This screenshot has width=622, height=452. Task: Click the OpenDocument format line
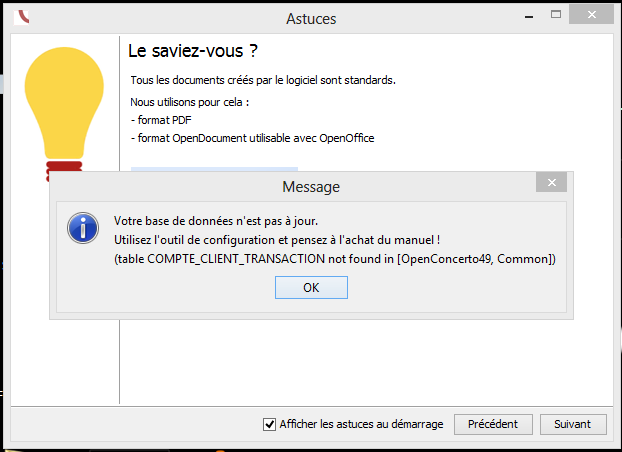click(252, 138)
